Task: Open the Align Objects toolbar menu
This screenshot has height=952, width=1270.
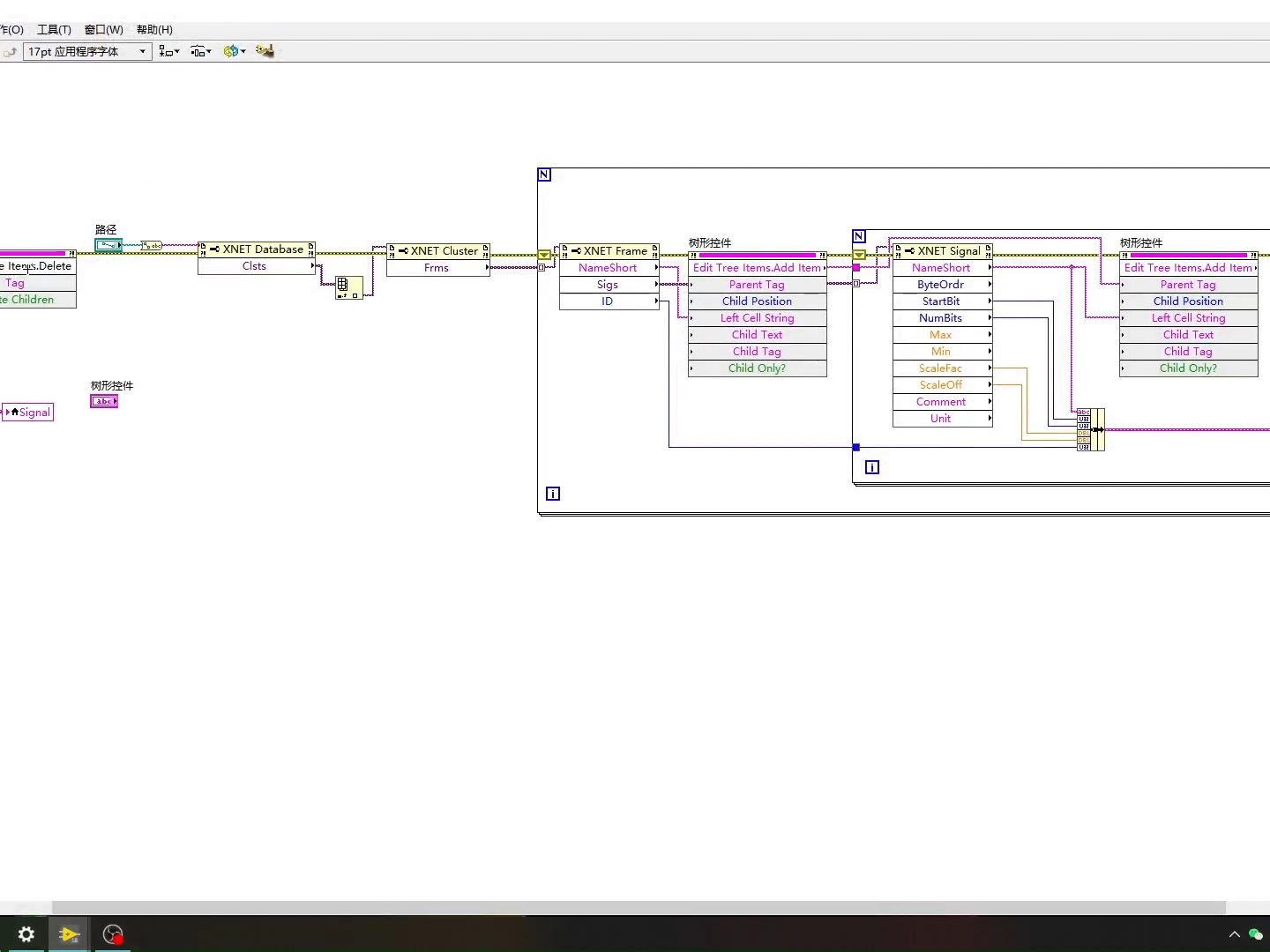Action: [168, 51]
